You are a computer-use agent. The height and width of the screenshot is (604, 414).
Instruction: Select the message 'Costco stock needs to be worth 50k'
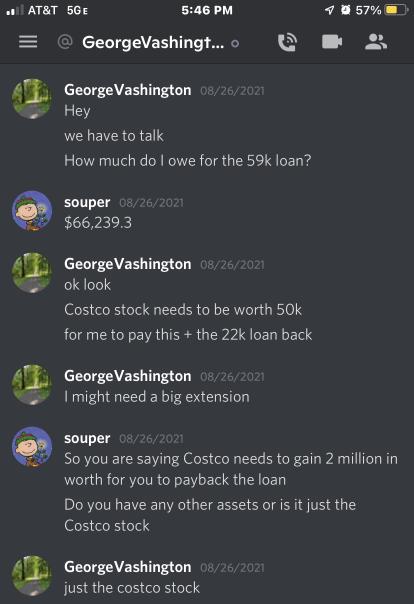click(x=183, y=310)
